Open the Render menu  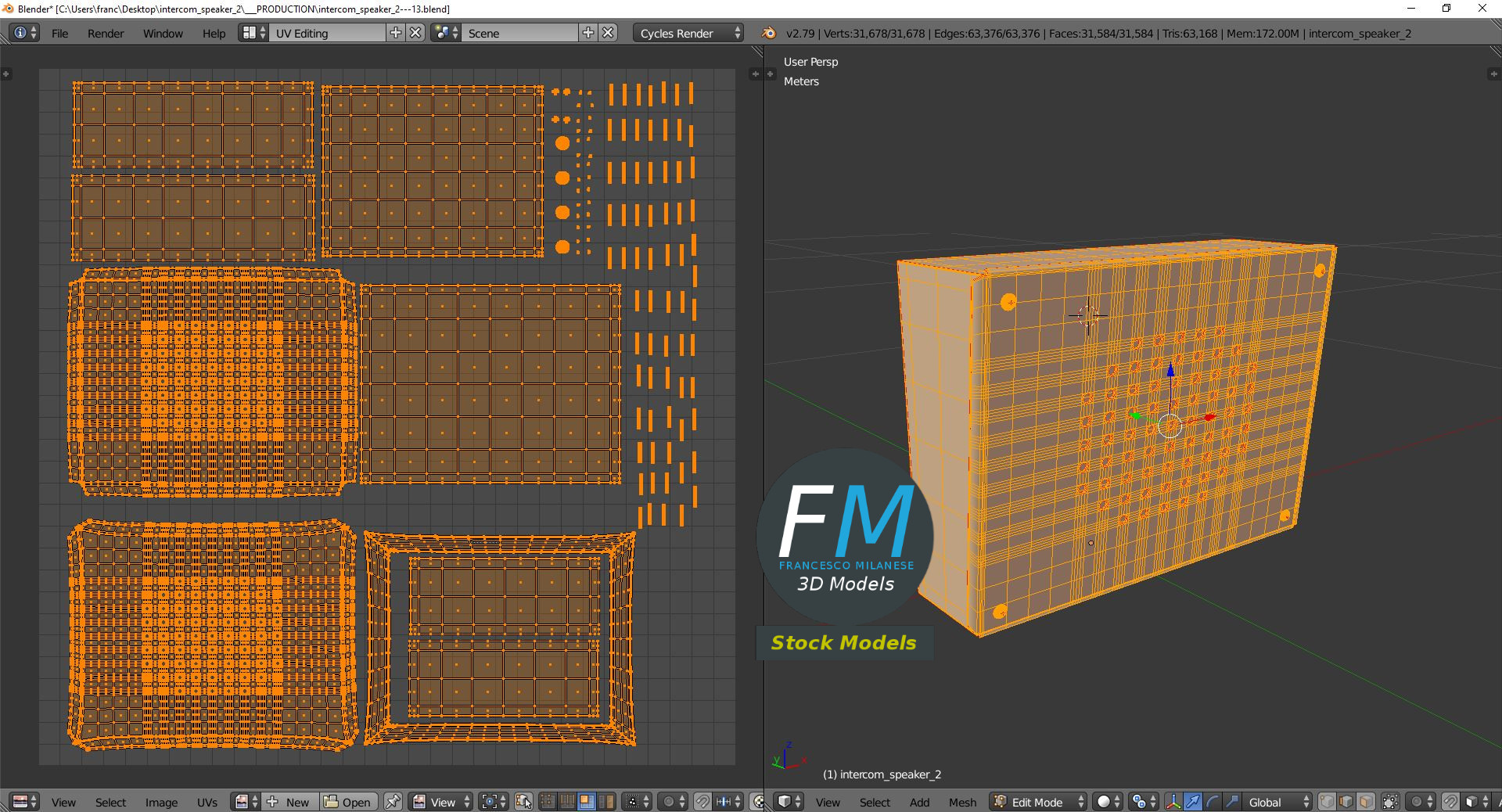click(x=106, y=34)
